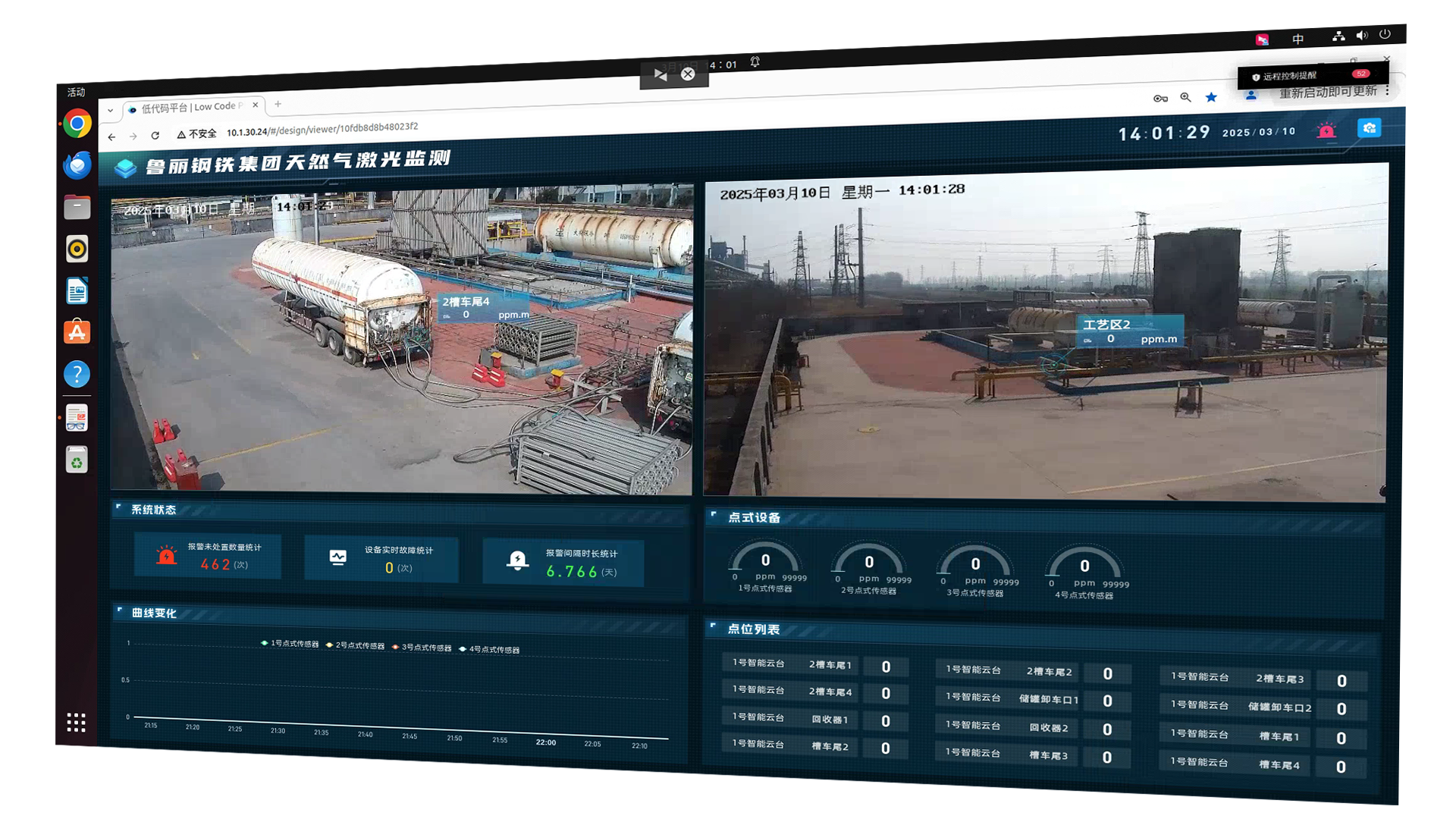This screenshot has height=819, width=1456.
Task: Click the zoom magnifier icon in address bar
Action: click(1185, 98)
